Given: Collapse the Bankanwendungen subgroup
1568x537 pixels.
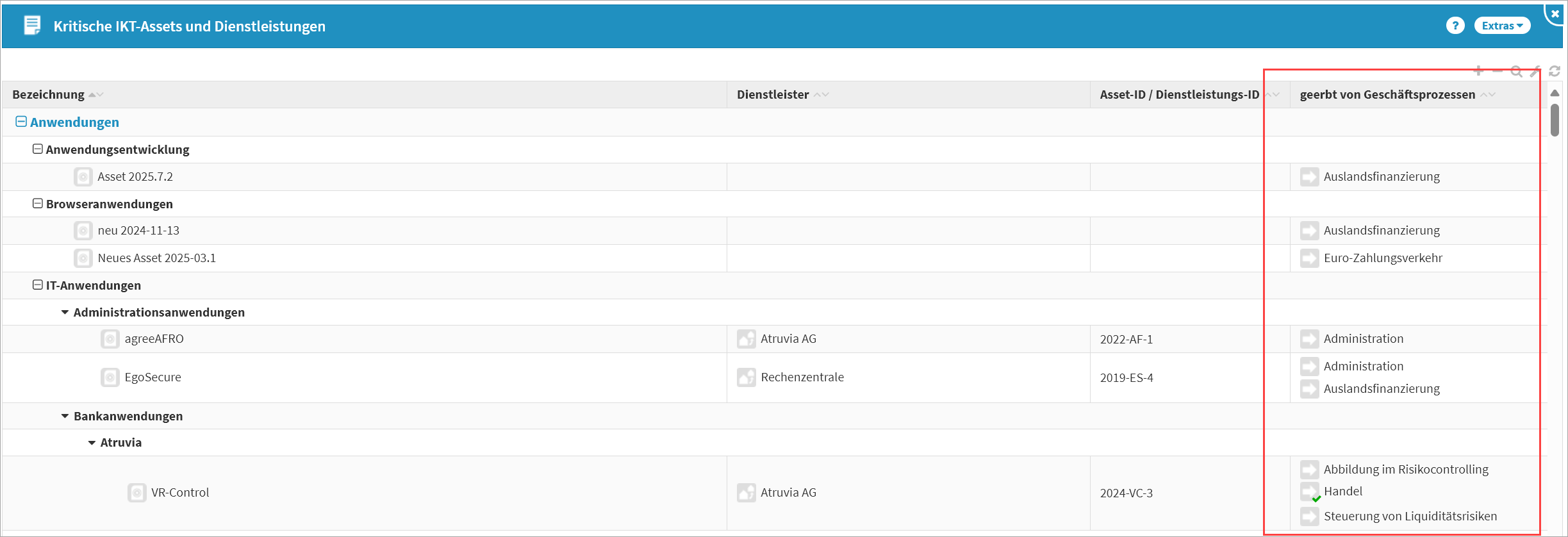Looking at the screenshot, I should [x=65, y=417].
